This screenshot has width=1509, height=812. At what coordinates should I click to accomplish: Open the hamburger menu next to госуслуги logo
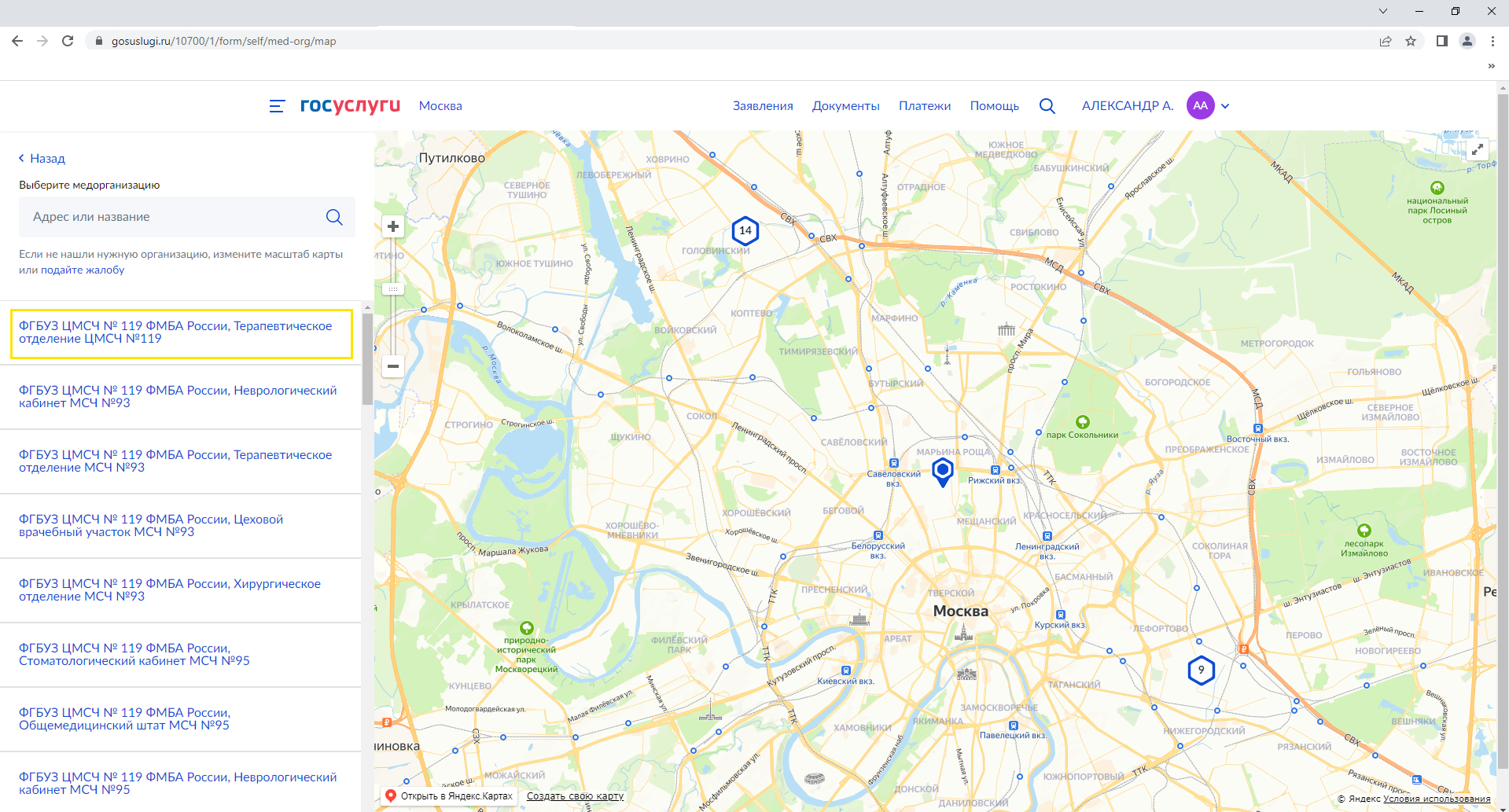pyautogui.click(x=277, y=106)
